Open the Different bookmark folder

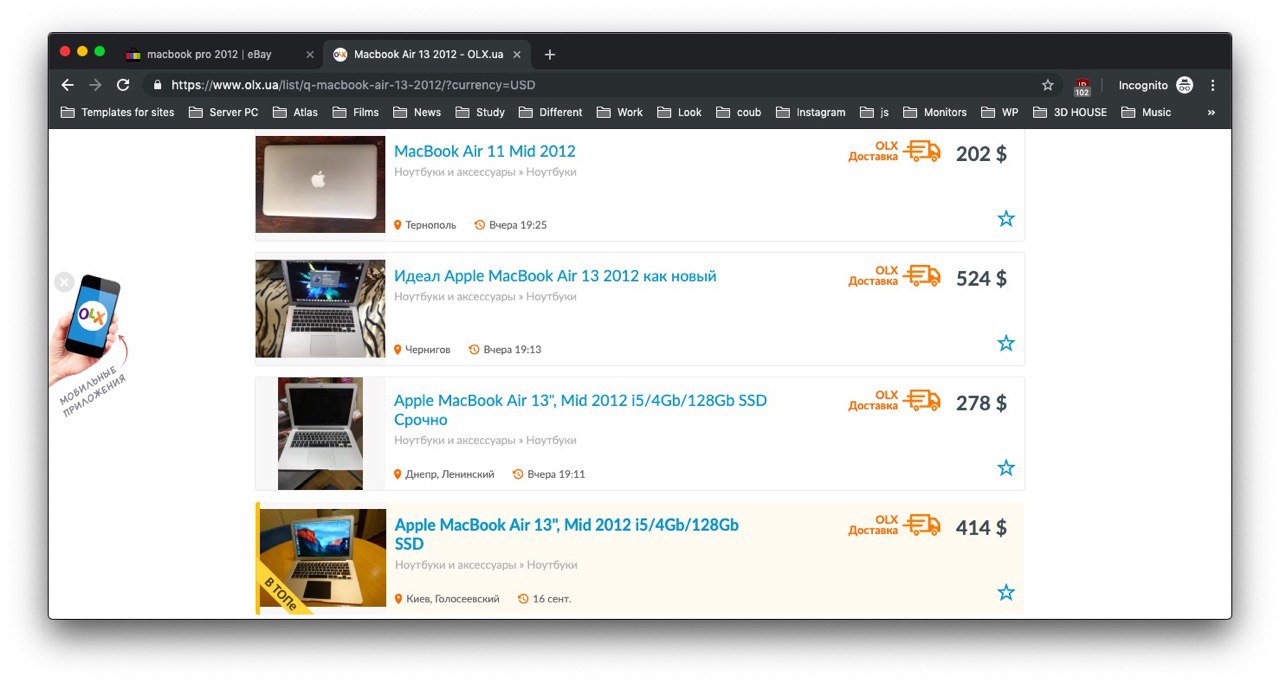pyautogui.click(x=550, y=112)
